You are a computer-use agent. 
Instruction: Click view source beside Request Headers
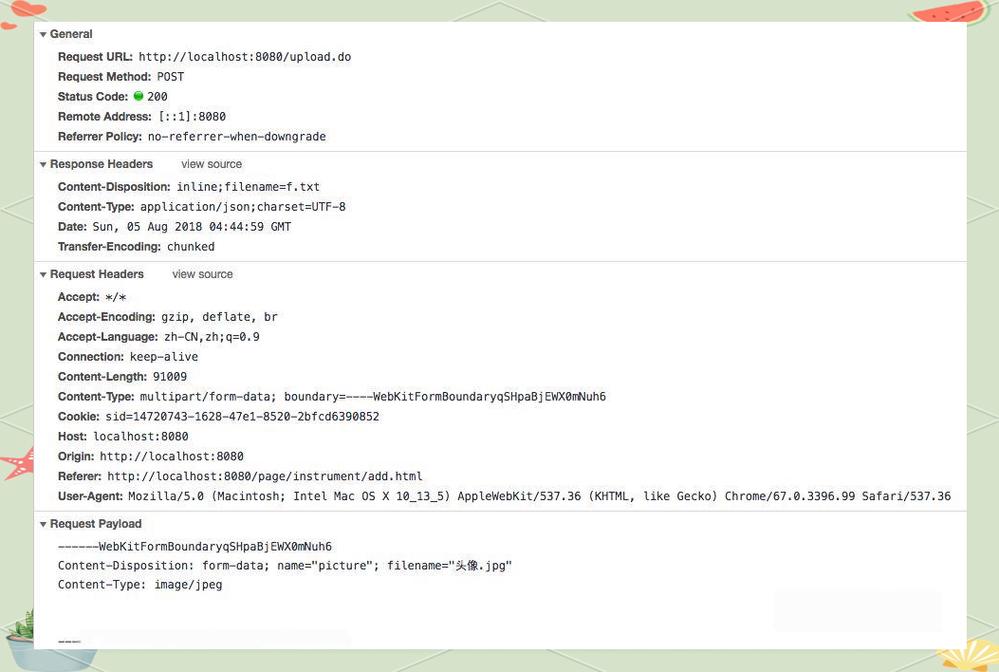pos(203,275)
